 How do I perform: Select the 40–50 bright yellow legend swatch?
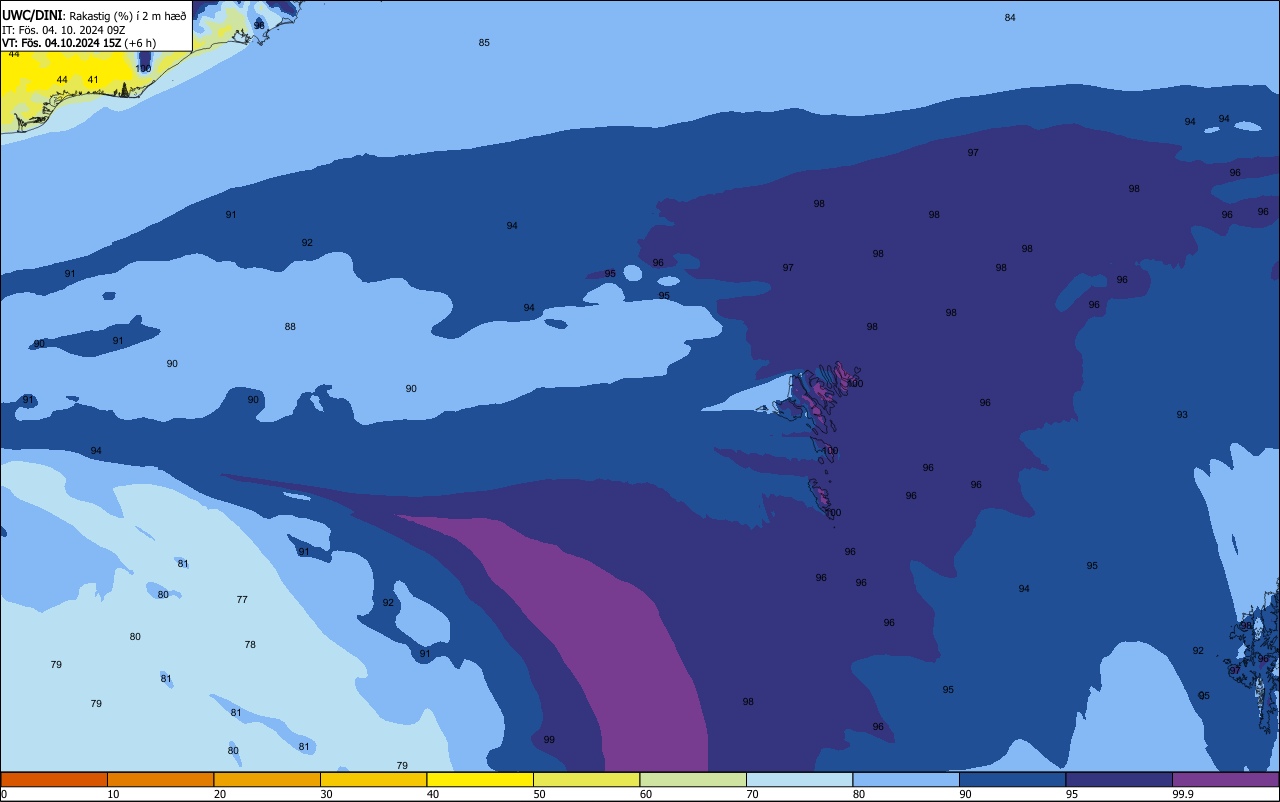tap(480, 779)
